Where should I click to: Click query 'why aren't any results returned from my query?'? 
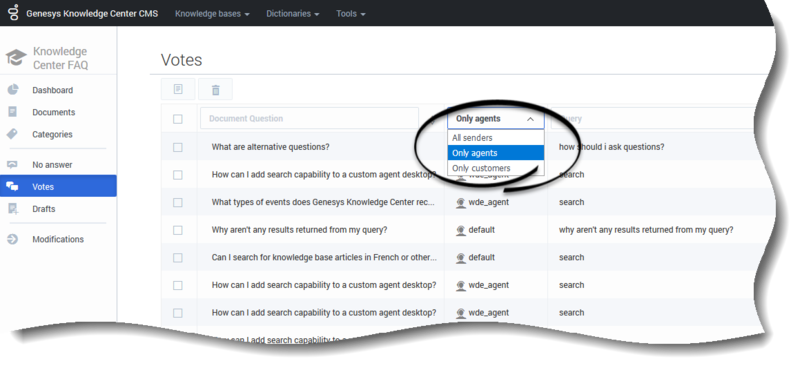click(x=646, y=230)
